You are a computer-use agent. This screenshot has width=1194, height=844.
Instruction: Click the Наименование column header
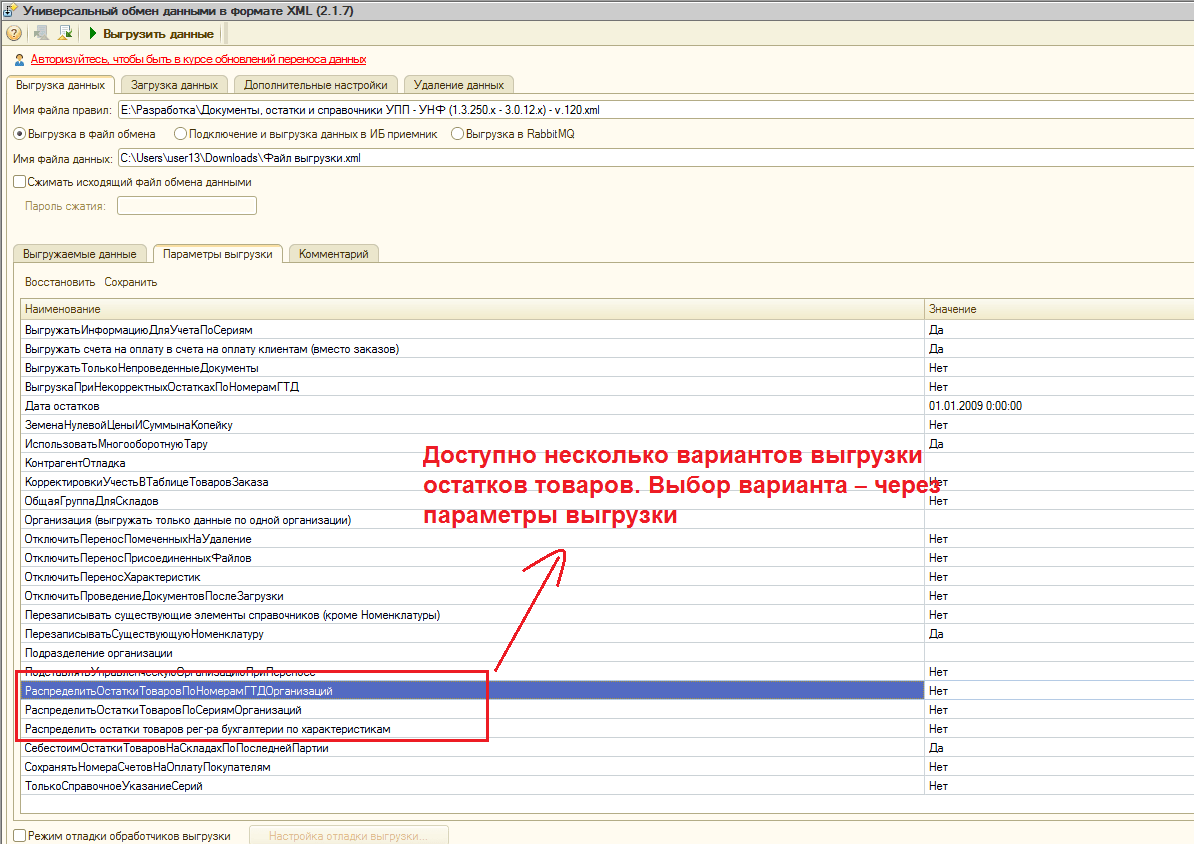point(472,309)
